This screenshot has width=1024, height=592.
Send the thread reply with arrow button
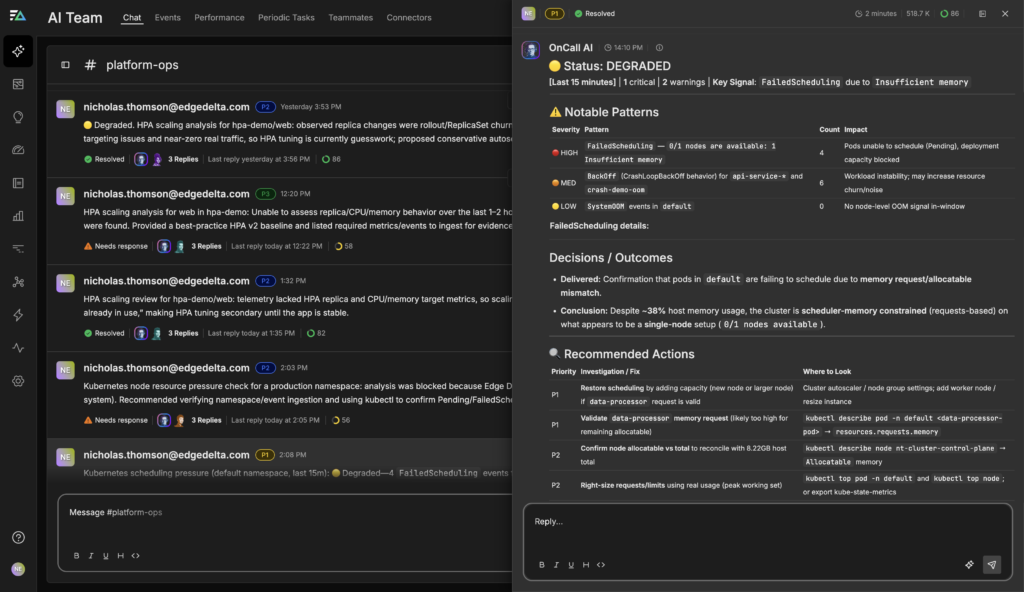(x=991, y=564)
